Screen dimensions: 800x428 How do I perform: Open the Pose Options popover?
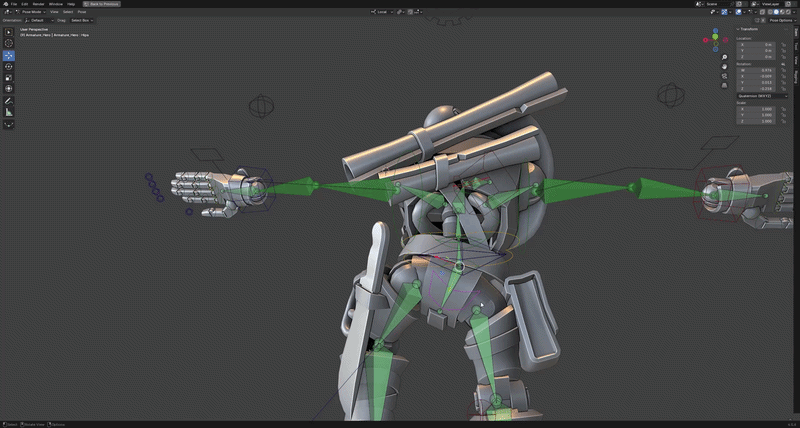[781, 20]
